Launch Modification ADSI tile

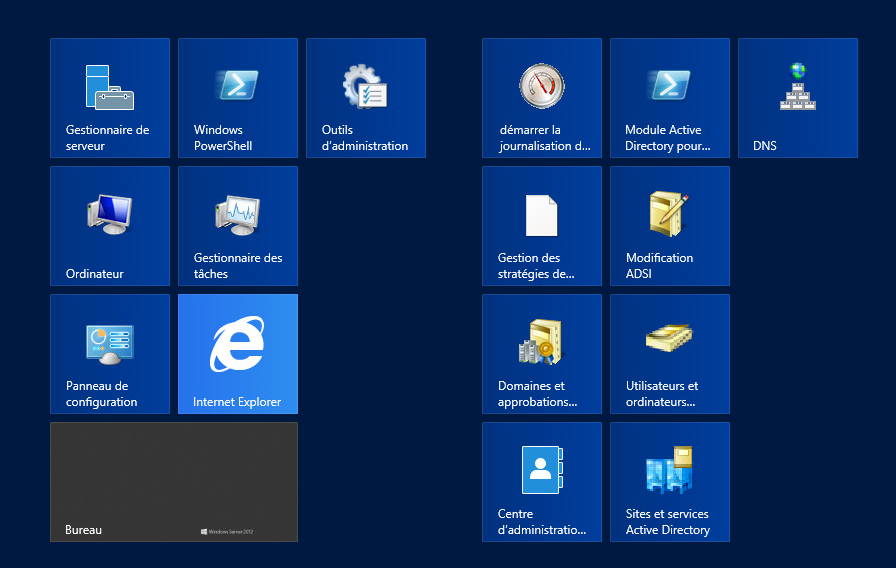670,226
